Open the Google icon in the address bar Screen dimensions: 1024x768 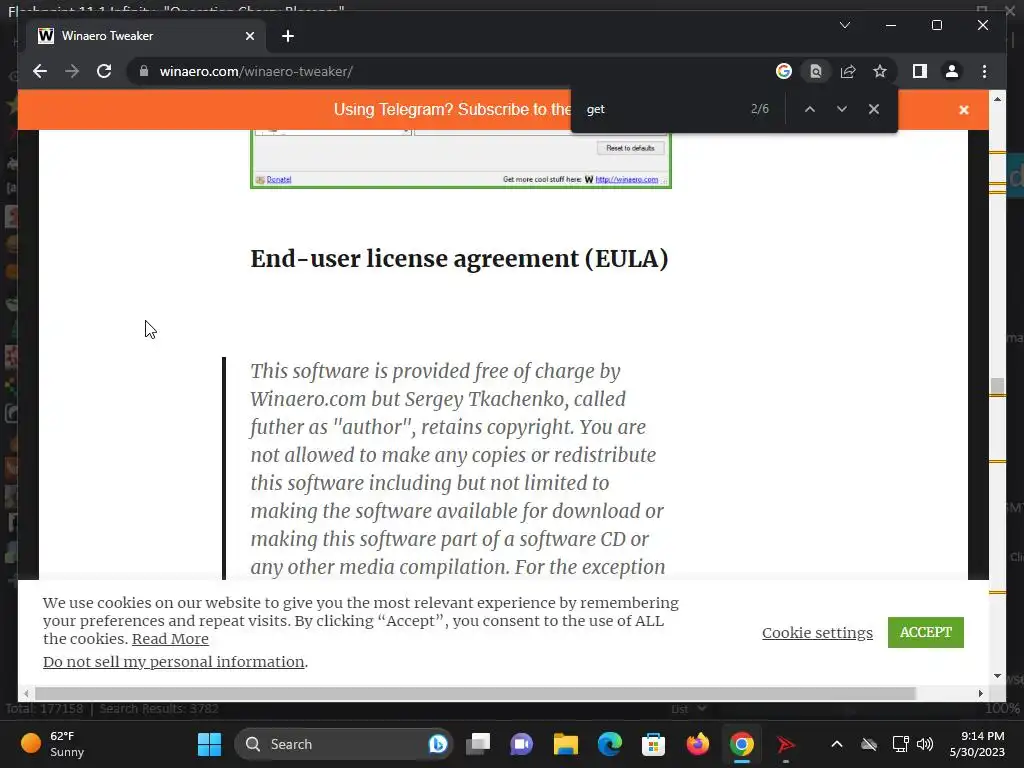784,71
